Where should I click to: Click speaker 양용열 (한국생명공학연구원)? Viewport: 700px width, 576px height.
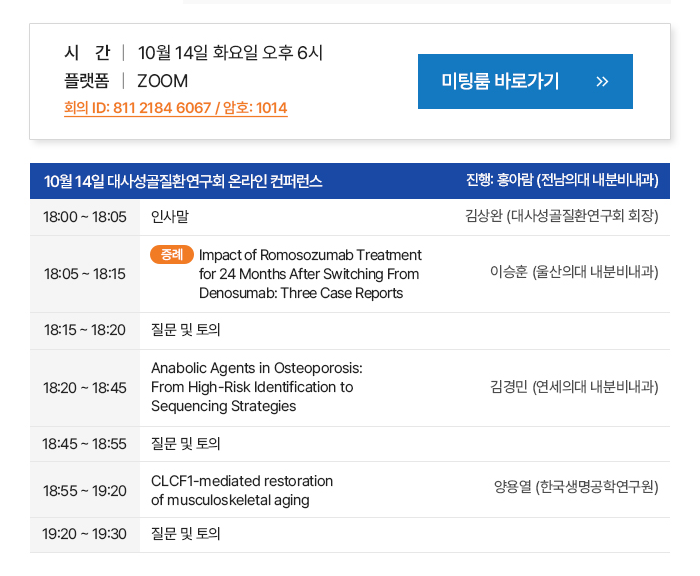click(x=576, y=488)
